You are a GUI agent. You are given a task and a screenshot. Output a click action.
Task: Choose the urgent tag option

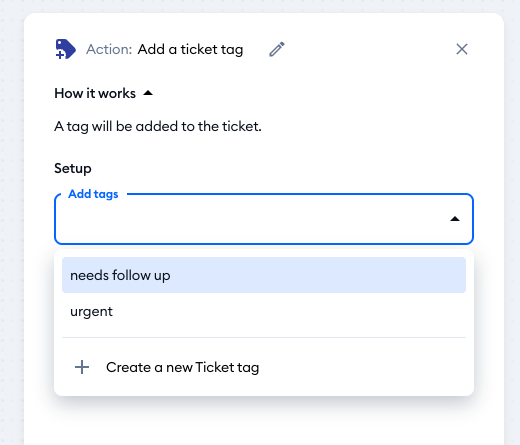point(264,311)
